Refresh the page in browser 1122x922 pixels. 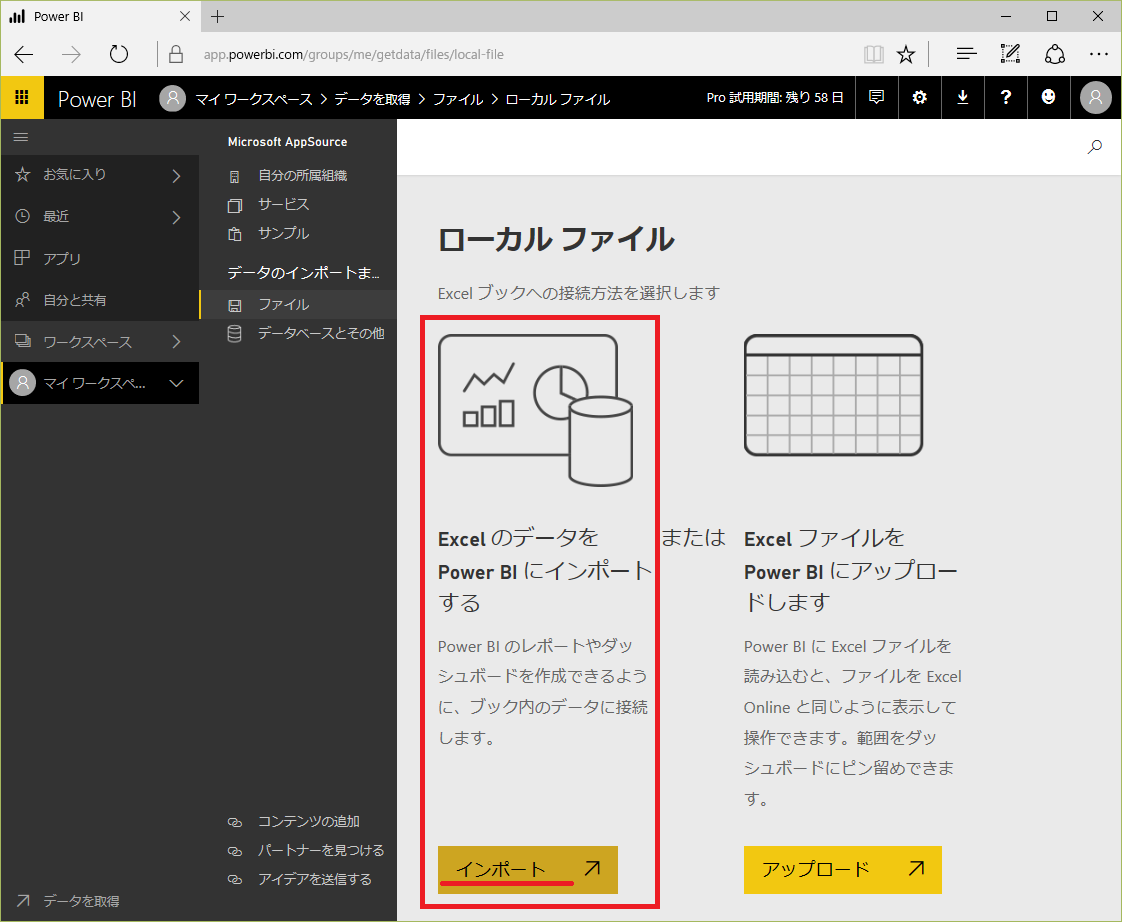(x=119, y=54)
